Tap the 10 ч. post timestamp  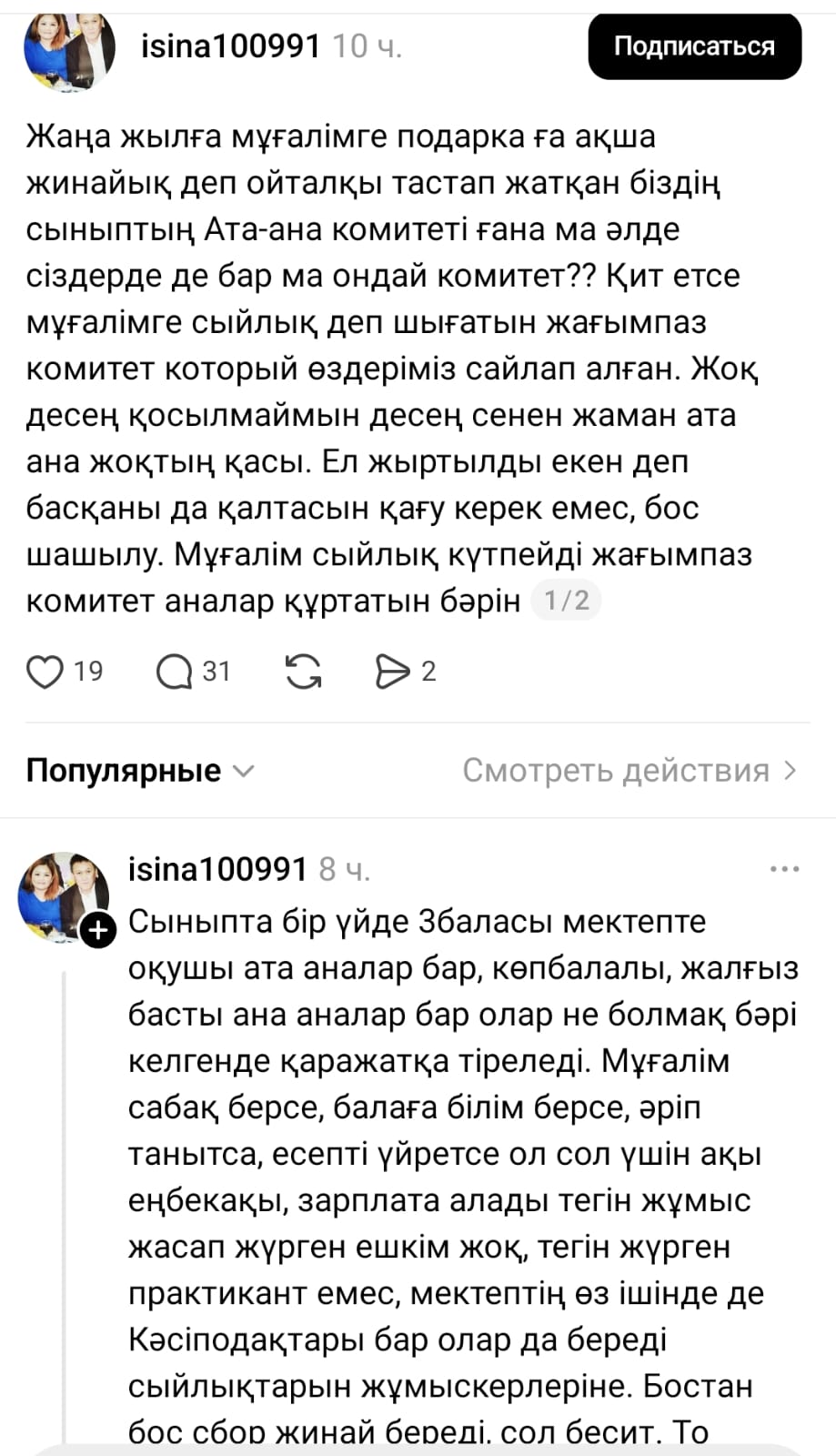[367, 46]
